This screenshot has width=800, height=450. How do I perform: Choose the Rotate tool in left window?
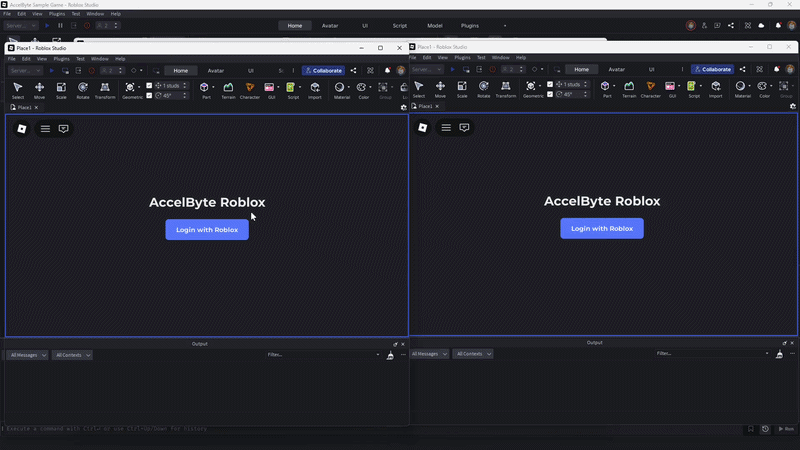pyautogui.click(x=83, y=90)
